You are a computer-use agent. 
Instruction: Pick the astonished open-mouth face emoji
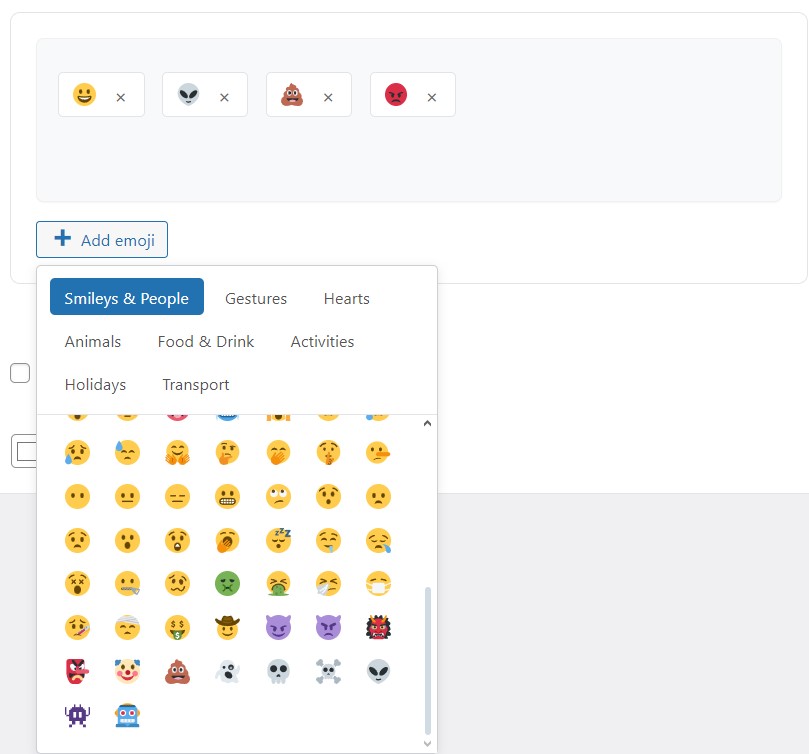pos(177,540)
